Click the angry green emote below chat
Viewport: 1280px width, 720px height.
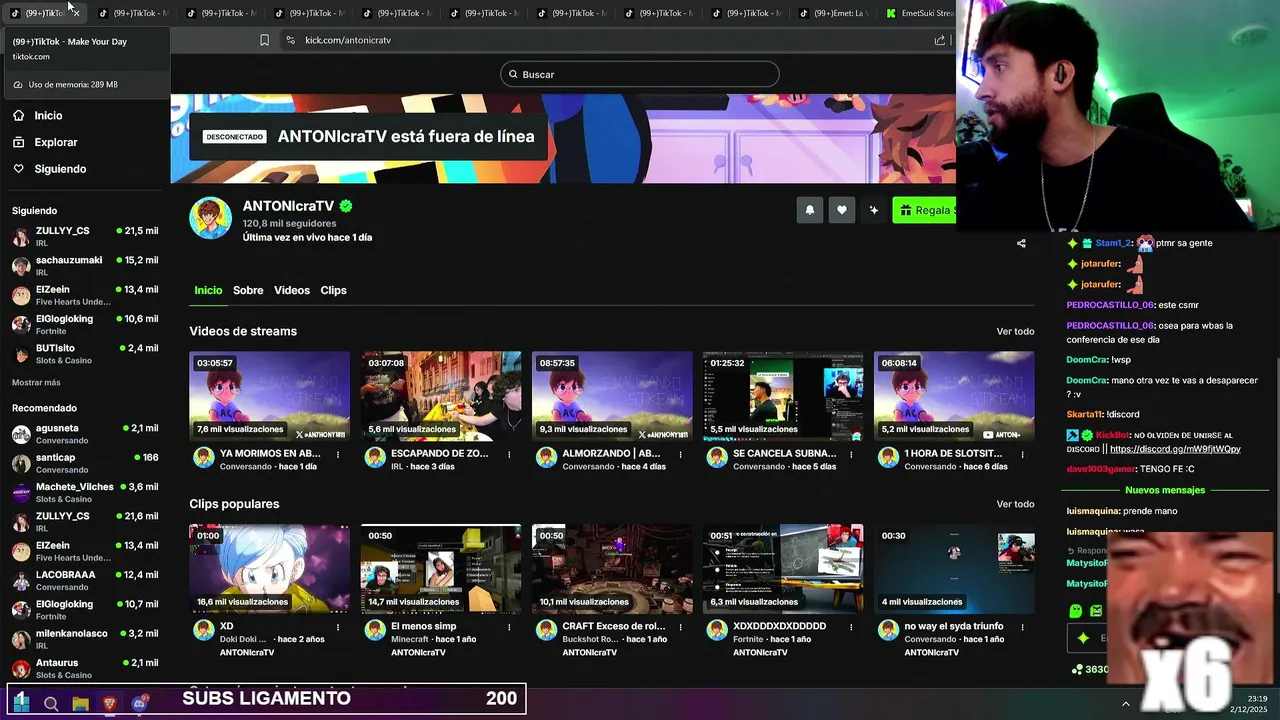(1096, 611)
